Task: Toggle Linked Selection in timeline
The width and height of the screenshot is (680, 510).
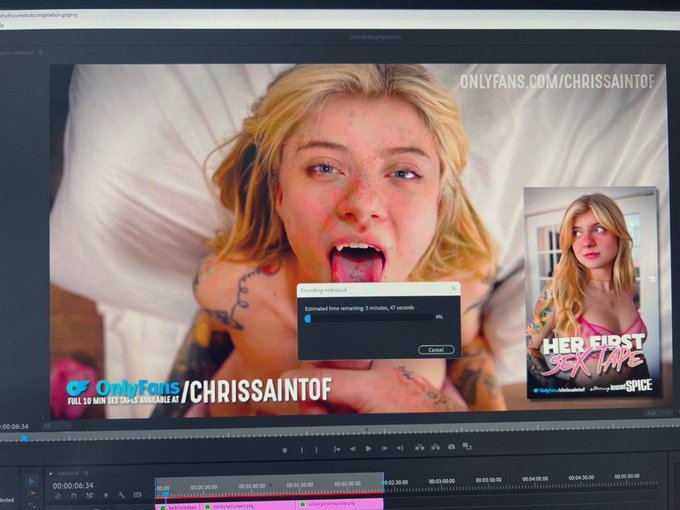Action: (x=89, y=495)
